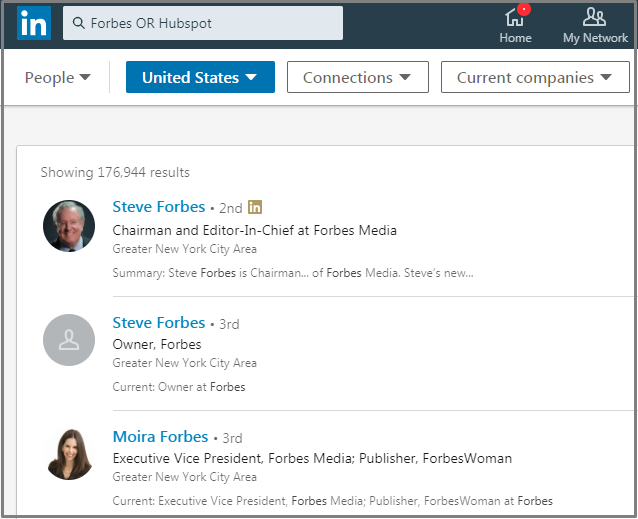The height and width of the screenshot is (519, 638).
Task: Open My Network via the people icon
Action: pos(594,17)
